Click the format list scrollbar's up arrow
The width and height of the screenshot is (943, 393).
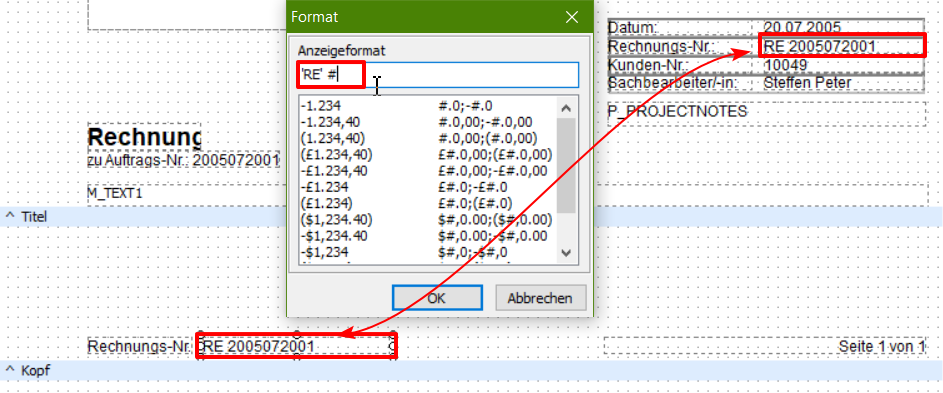tap(567, 109)
